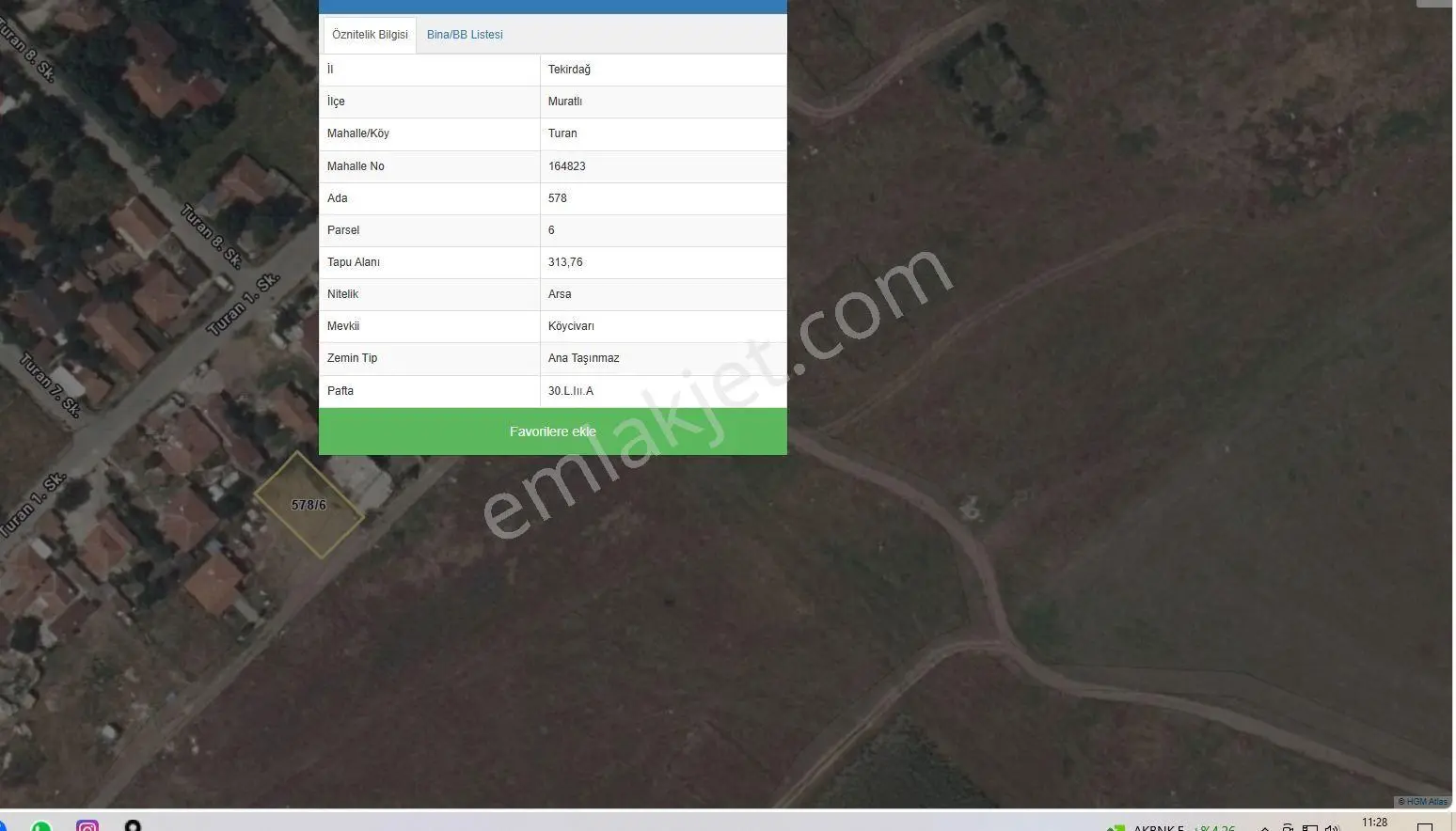Image resolution: width=1456 pixels, height=831 pixels.
Task: Select the Öznitelik Bilgisi tab
Action: point(370,35)
